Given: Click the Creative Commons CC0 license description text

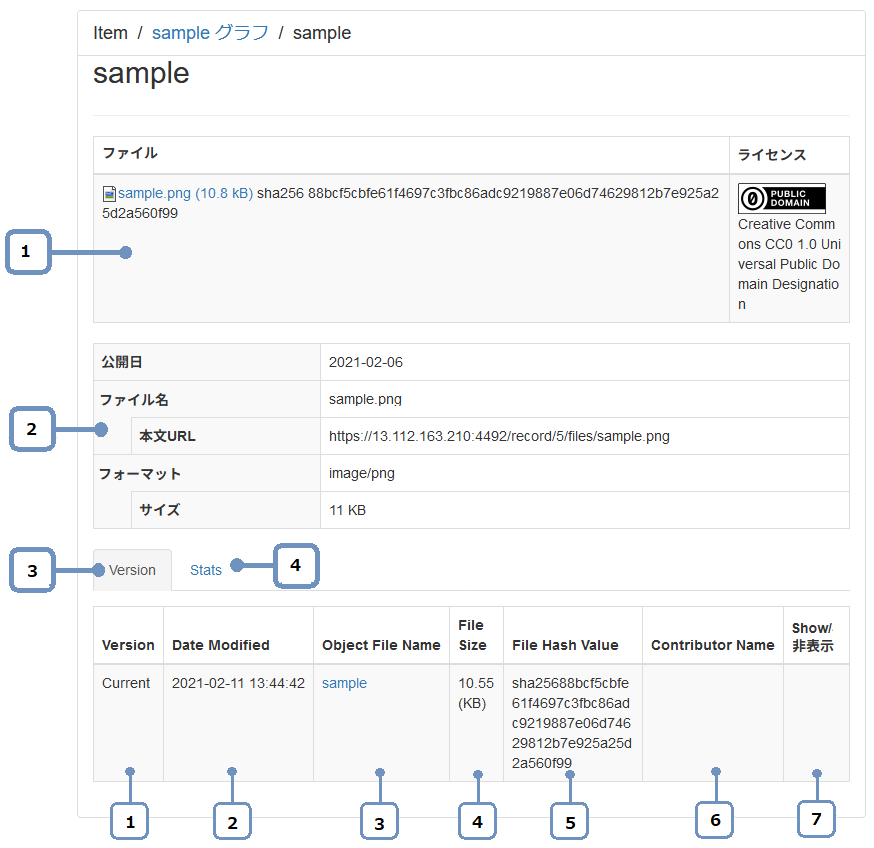Looking at the screenshot, I should (x=787, y=264).
